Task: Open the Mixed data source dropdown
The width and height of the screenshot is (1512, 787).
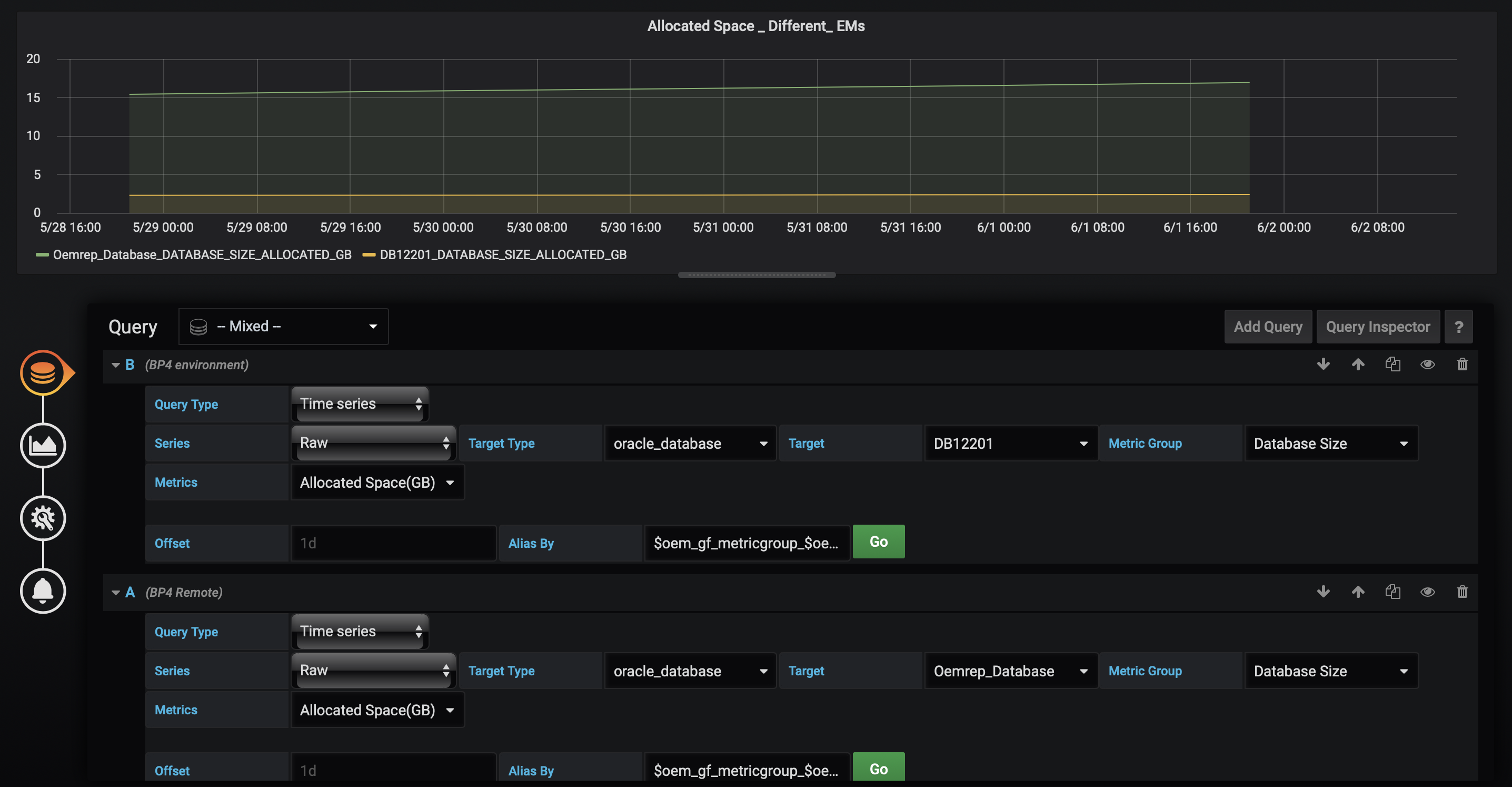Action: pos(283,327)
